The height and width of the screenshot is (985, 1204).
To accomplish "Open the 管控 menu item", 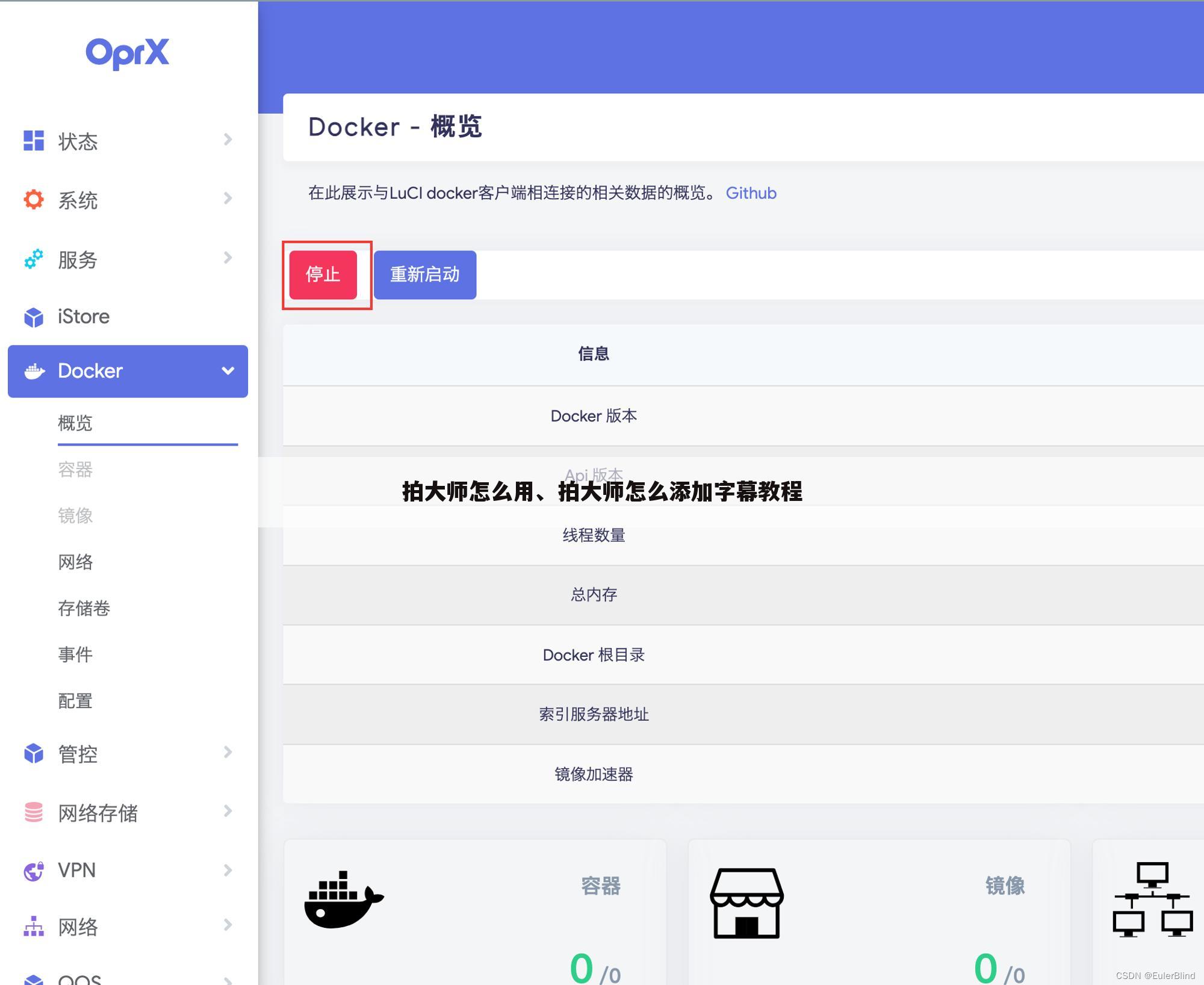I will click(x=128, y=753).
